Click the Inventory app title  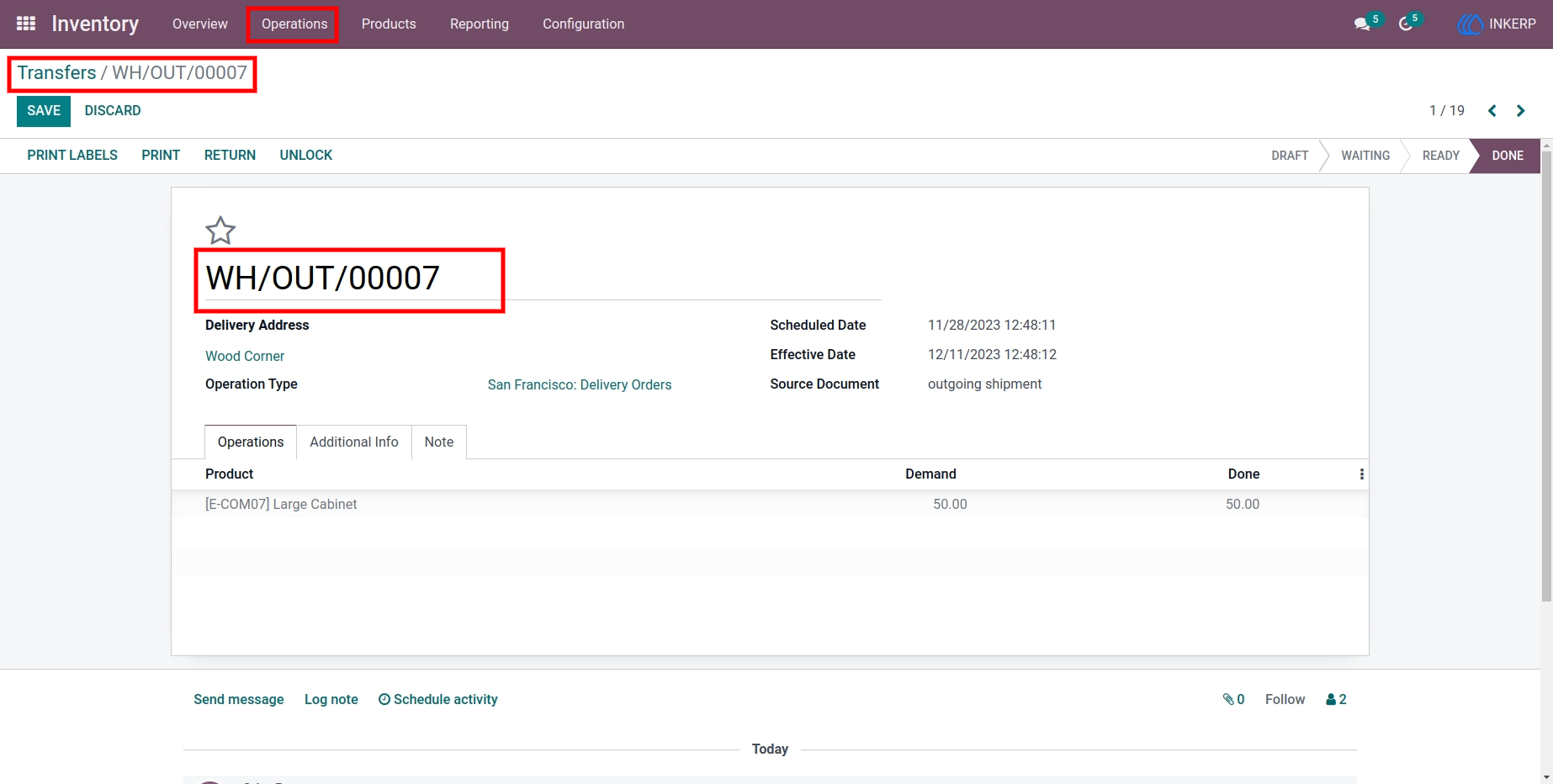point(95,24)
